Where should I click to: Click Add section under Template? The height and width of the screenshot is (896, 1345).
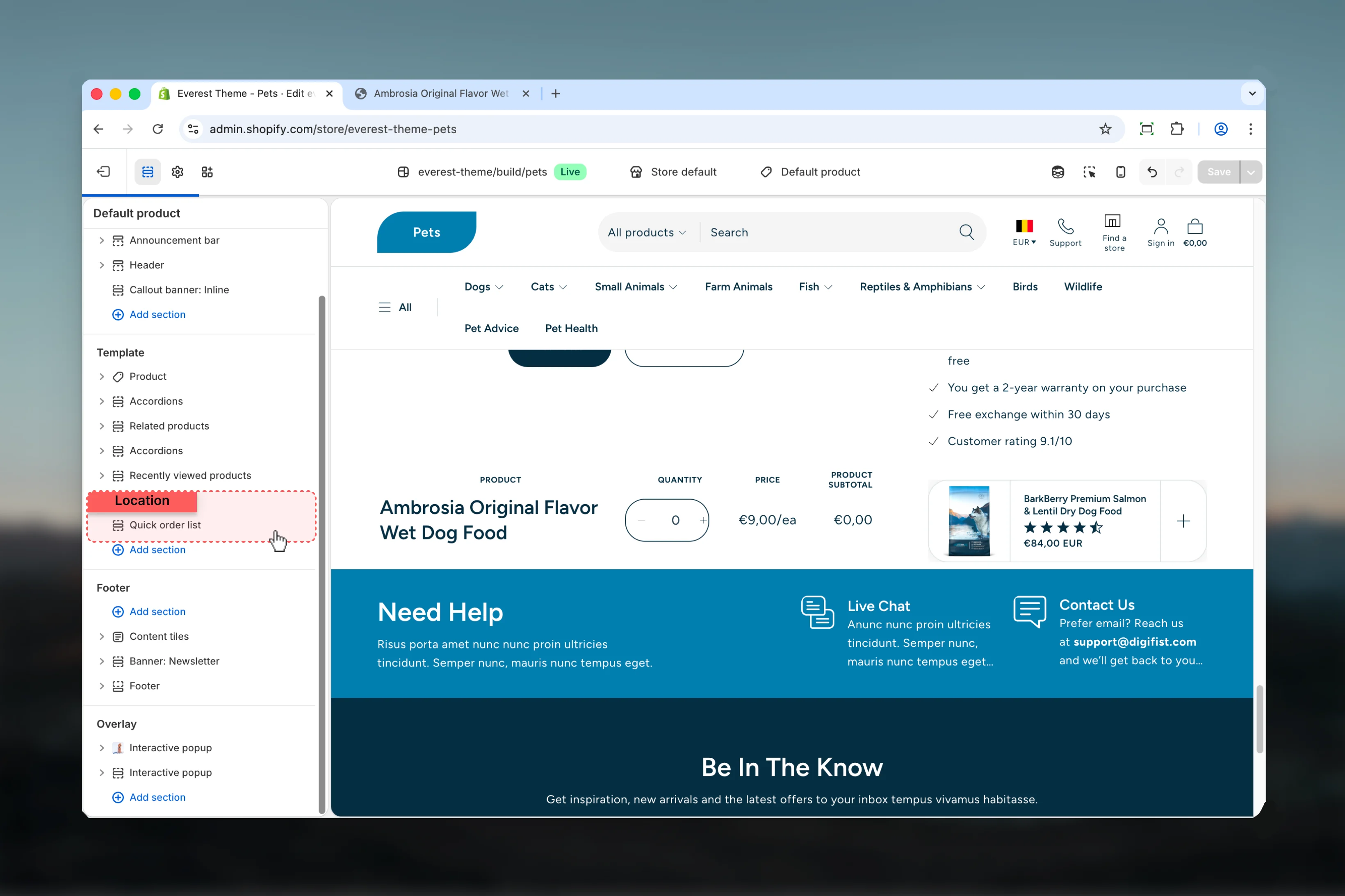(x=148, y=550)
